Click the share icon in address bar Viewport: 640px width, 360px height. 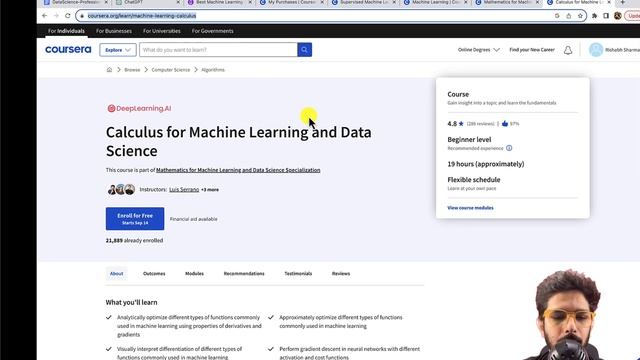569,16
